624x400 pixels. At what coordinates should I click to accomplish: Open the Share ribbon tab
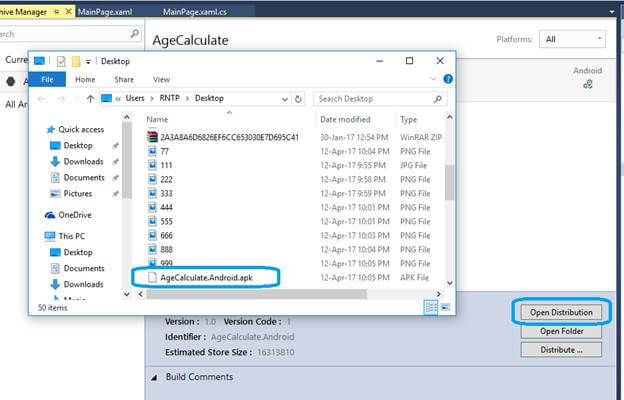pos(124,79)
